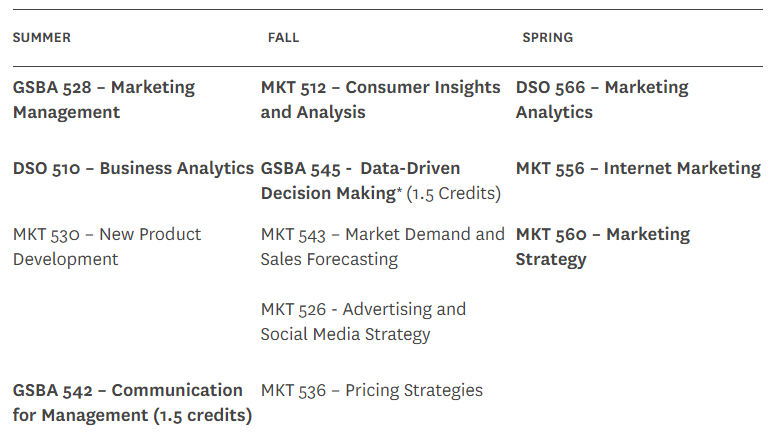Select MKT 530 New Product Development
This screenshot has width=776, height=432.
pyautogui.click(x=107, y=246)
